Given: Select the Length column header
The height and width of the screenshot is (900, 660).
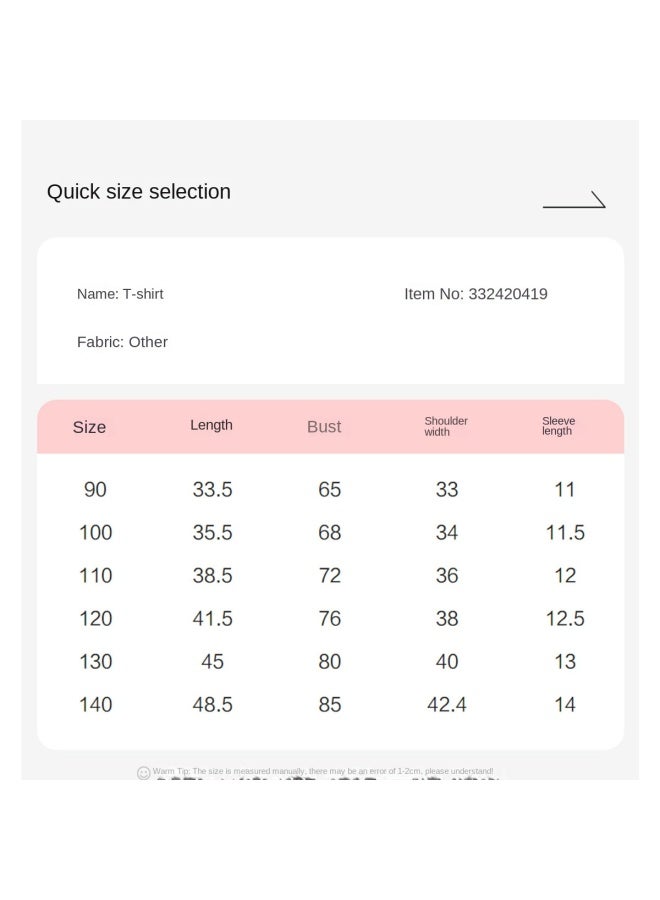Looking at the screenshot, I should [211, 425].
